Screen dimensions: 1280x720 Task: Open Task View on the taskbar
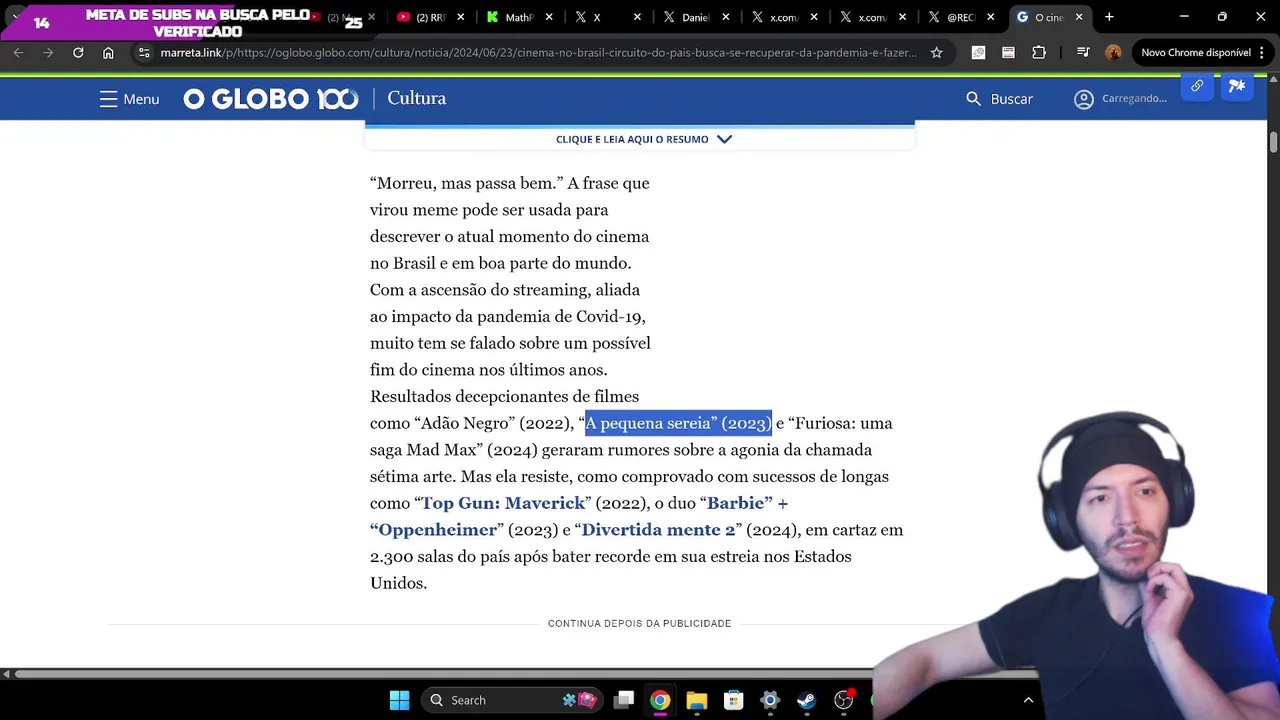coord(624,700)
